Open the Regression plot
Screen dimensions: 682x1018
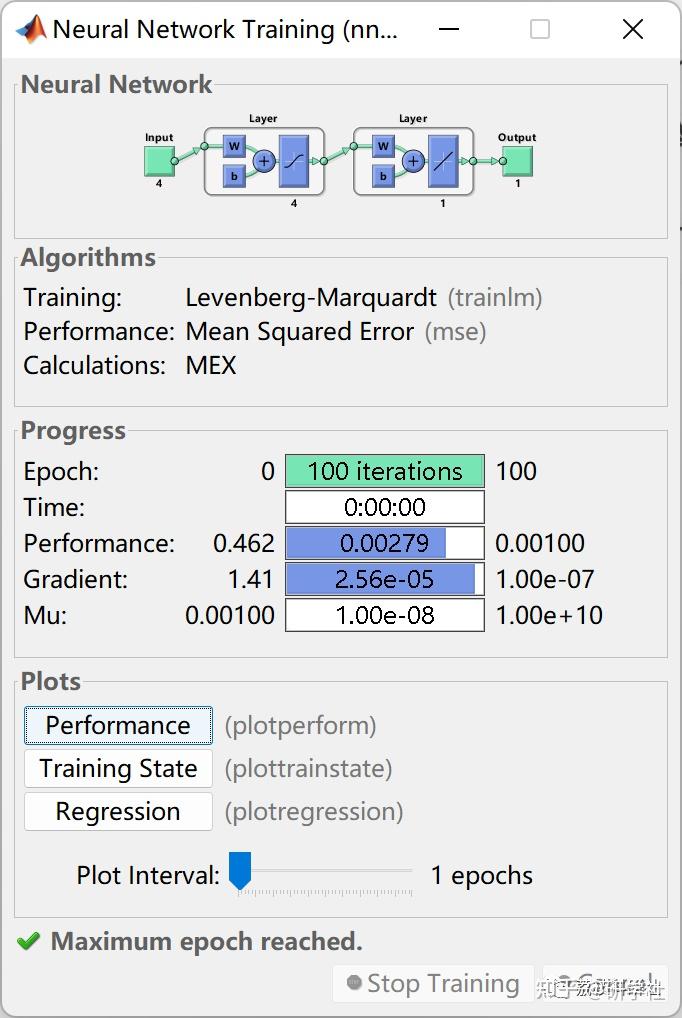[x=118, y=812]
